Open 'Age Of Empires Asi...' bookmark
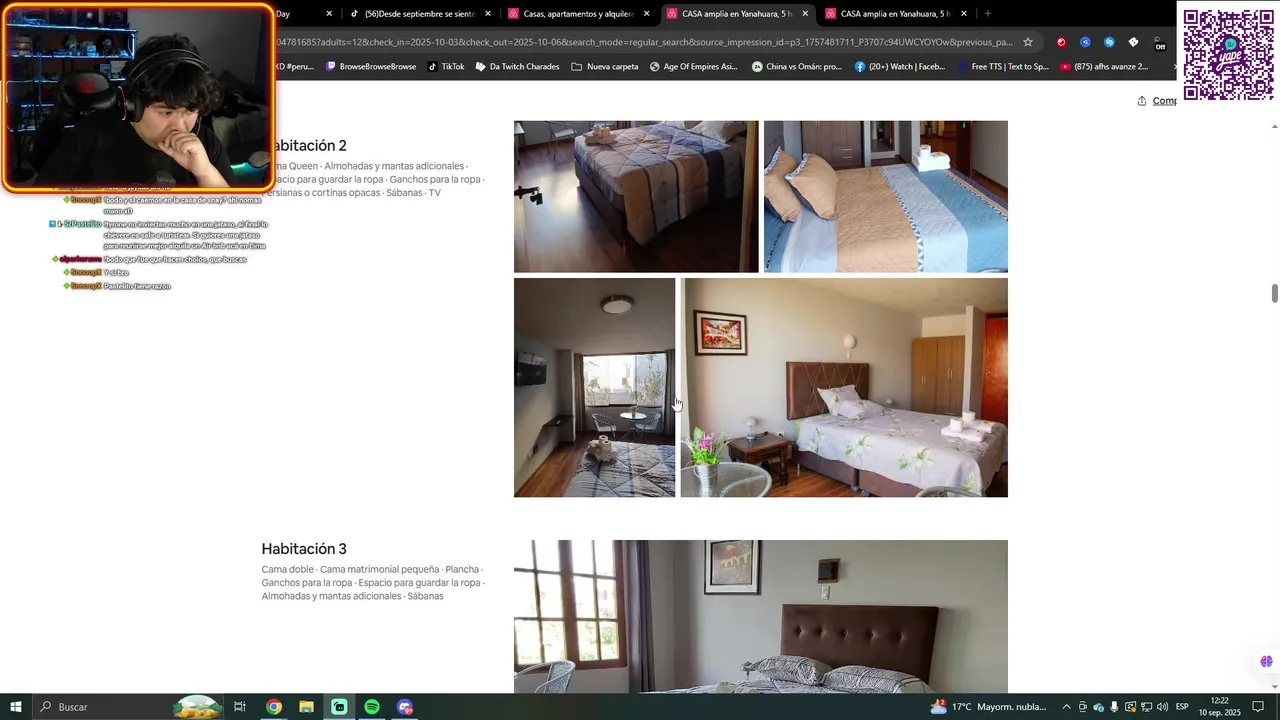 pyautogui.click(x=693, y=67)
